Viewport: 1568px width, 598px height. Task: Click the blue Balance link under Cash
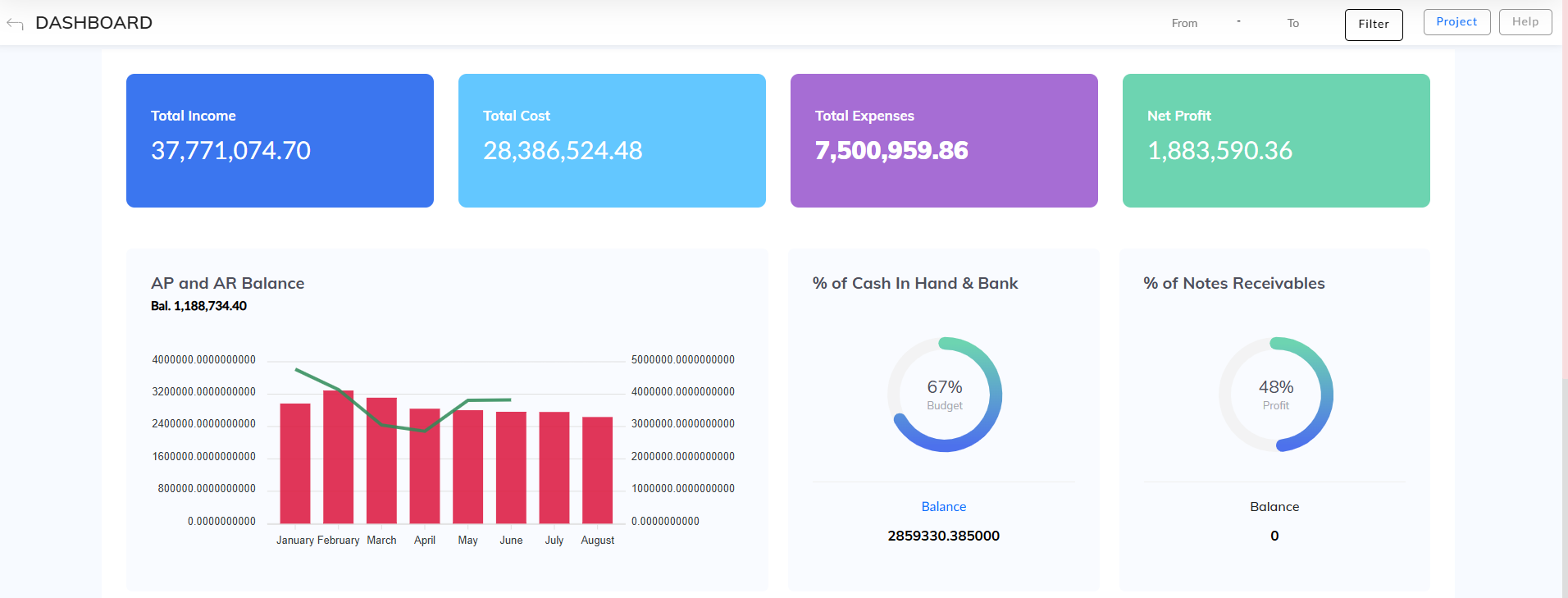[943, 507]
